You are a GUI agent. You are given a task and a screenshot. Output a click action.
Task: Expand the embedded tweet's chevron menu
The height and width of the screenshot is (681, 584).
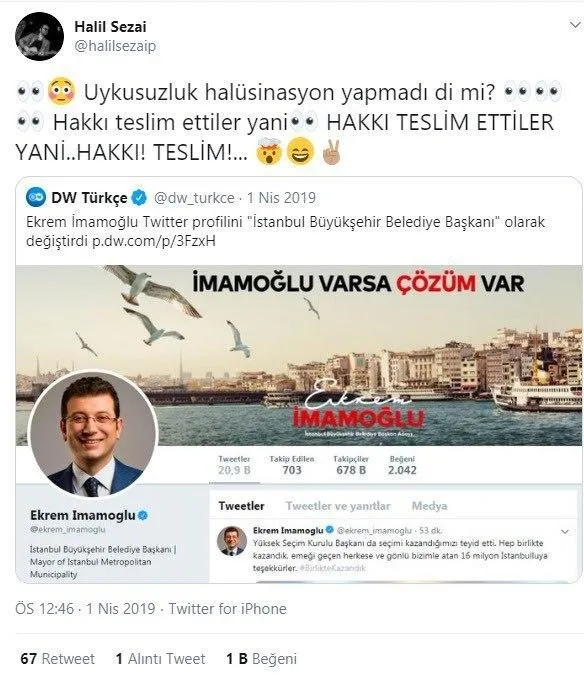tap(565, 532)
